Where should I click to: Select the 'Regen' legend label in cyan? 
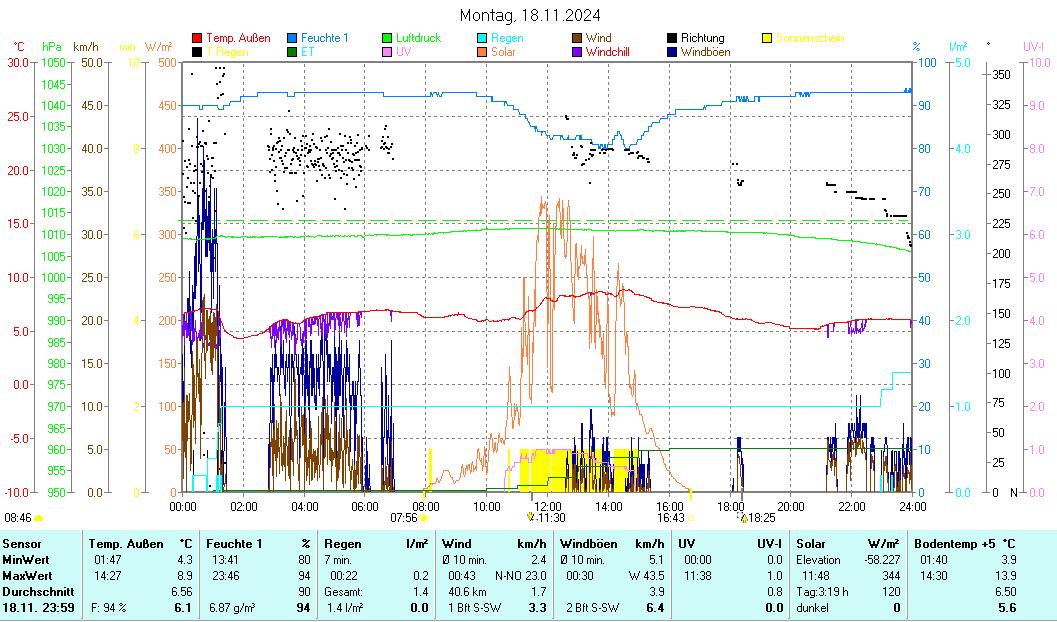507,38
